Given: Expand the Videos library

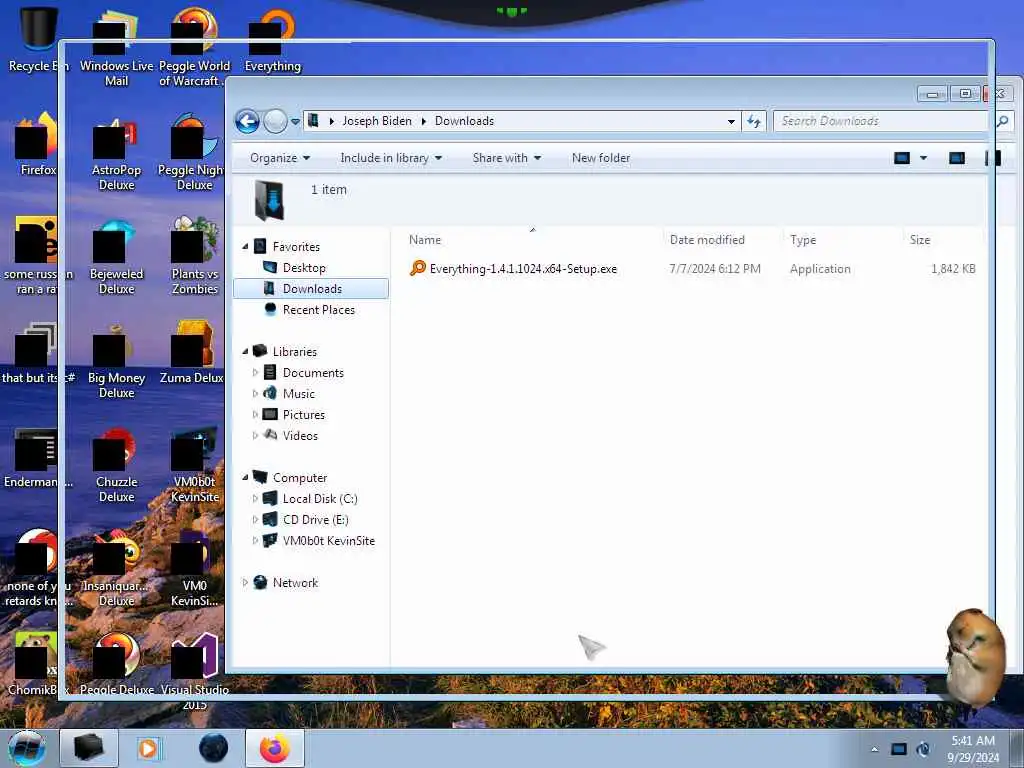Looking at the screenshot, I should pos(255,436).
